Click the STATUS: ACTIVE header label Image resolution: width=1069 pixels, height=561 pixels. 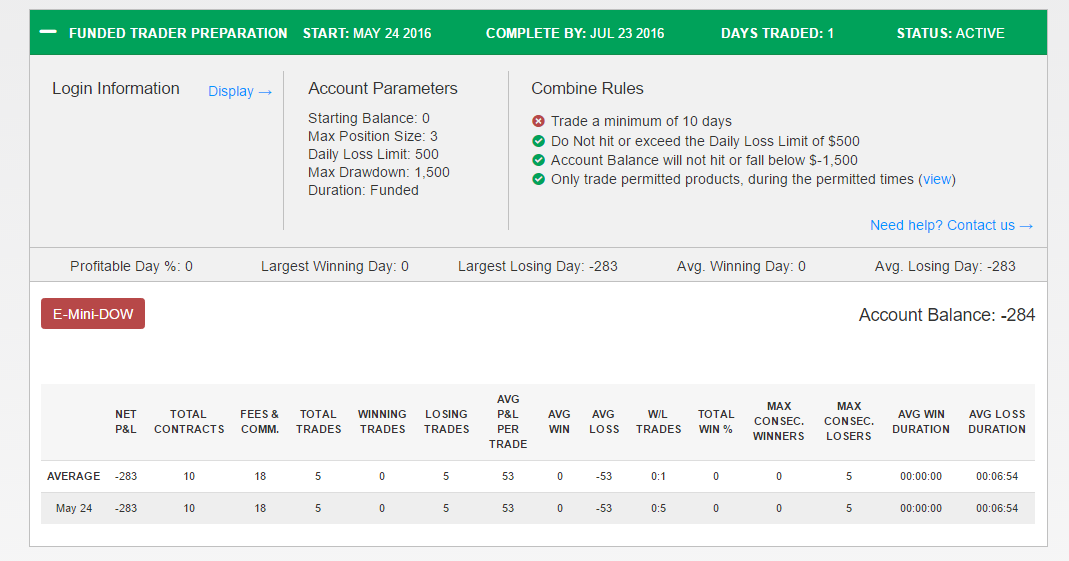click(950, 33)
